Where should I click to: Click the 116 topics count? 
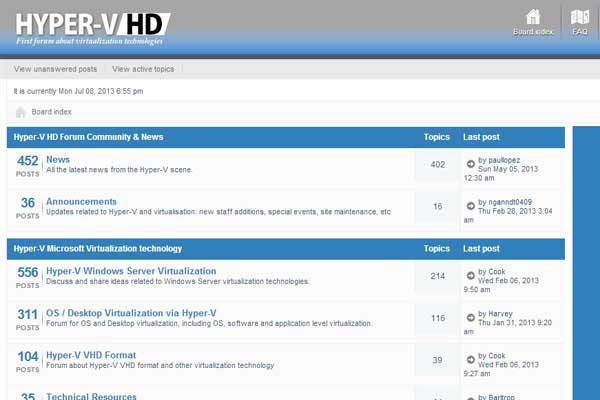click(438, 318)
